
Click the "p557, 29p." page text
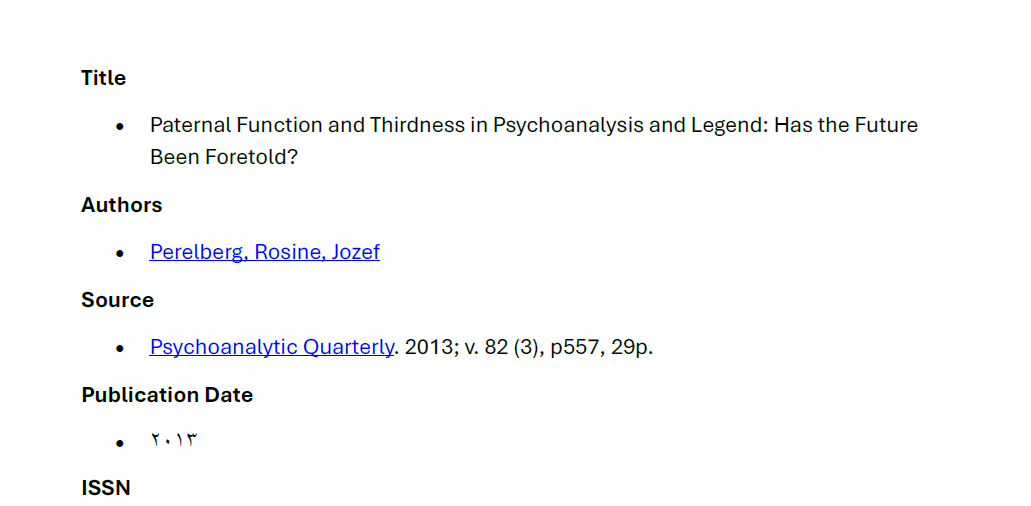point(602,348)
